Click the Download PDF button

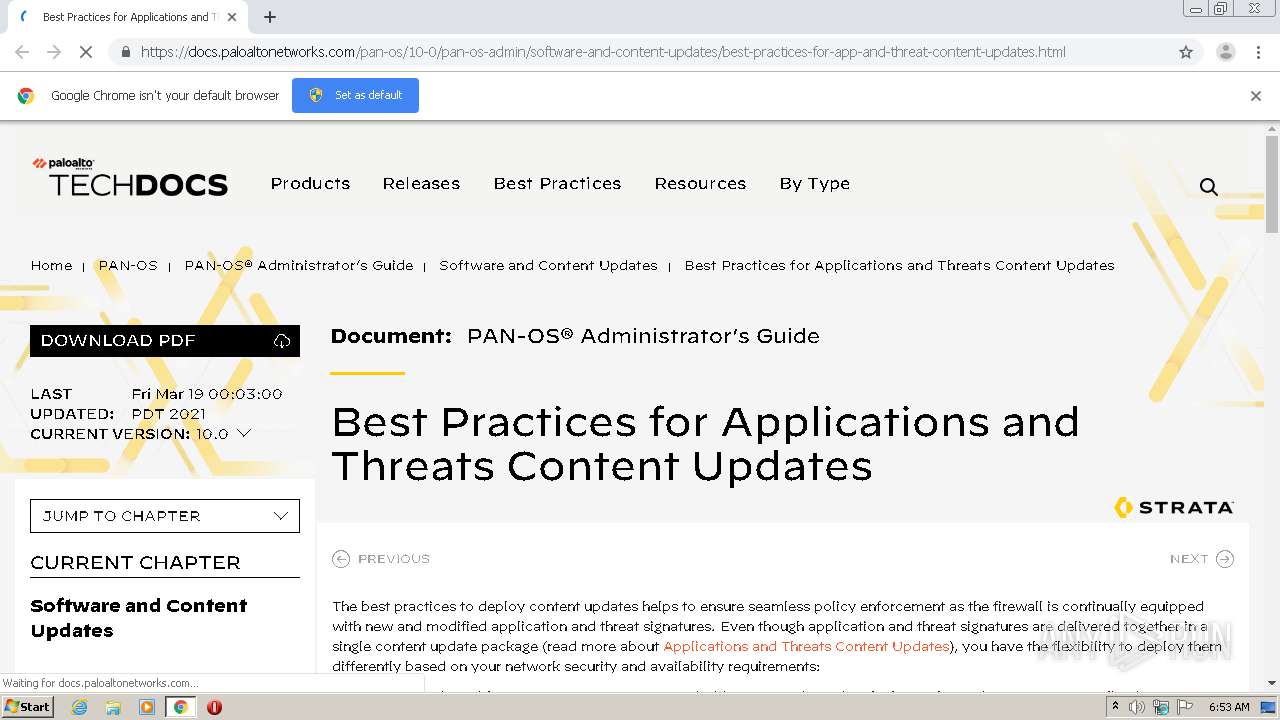pos(165,341)
